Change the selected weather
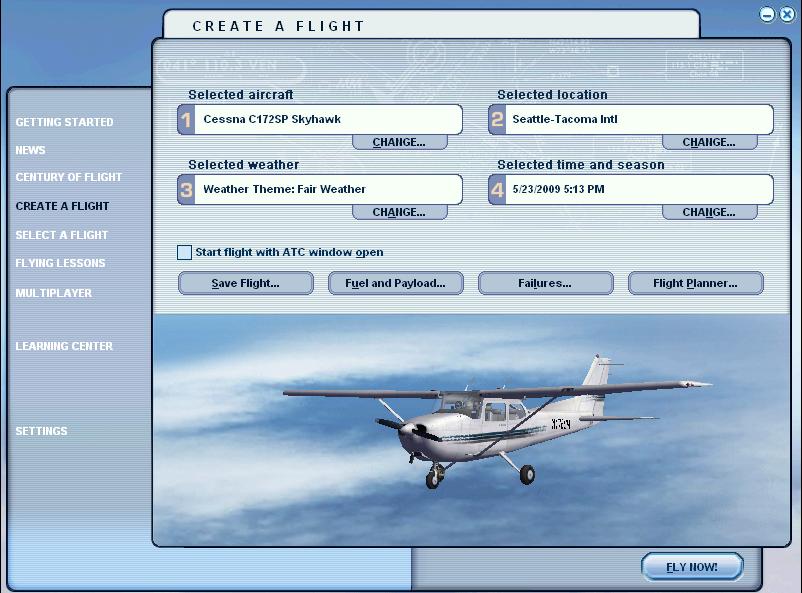Image resolution: width=802 pixels, height=593 pixels. (x=399, y=212)
